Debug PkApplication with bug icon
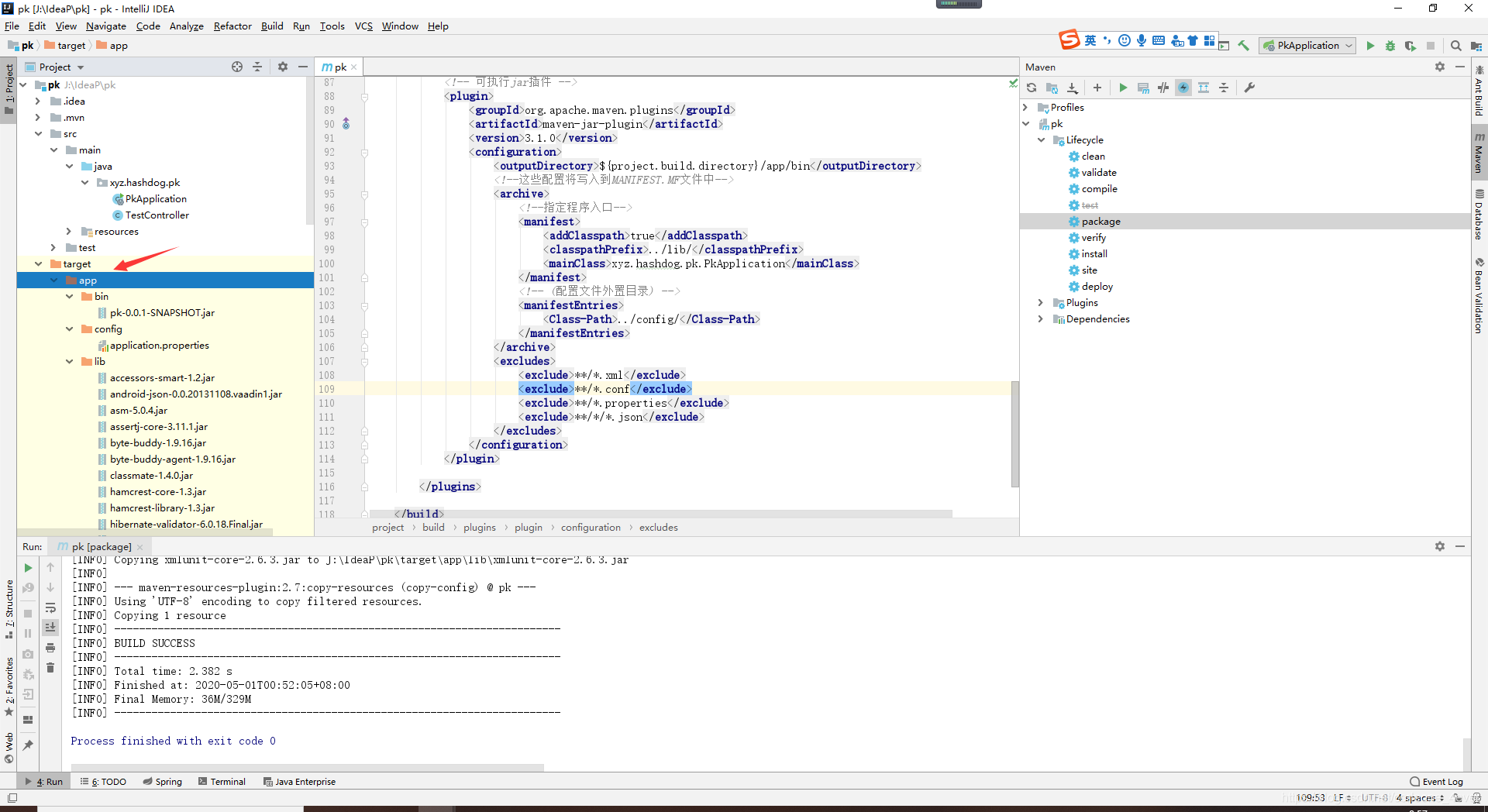The image size is (1488, 812). (x=1390, y=46)
